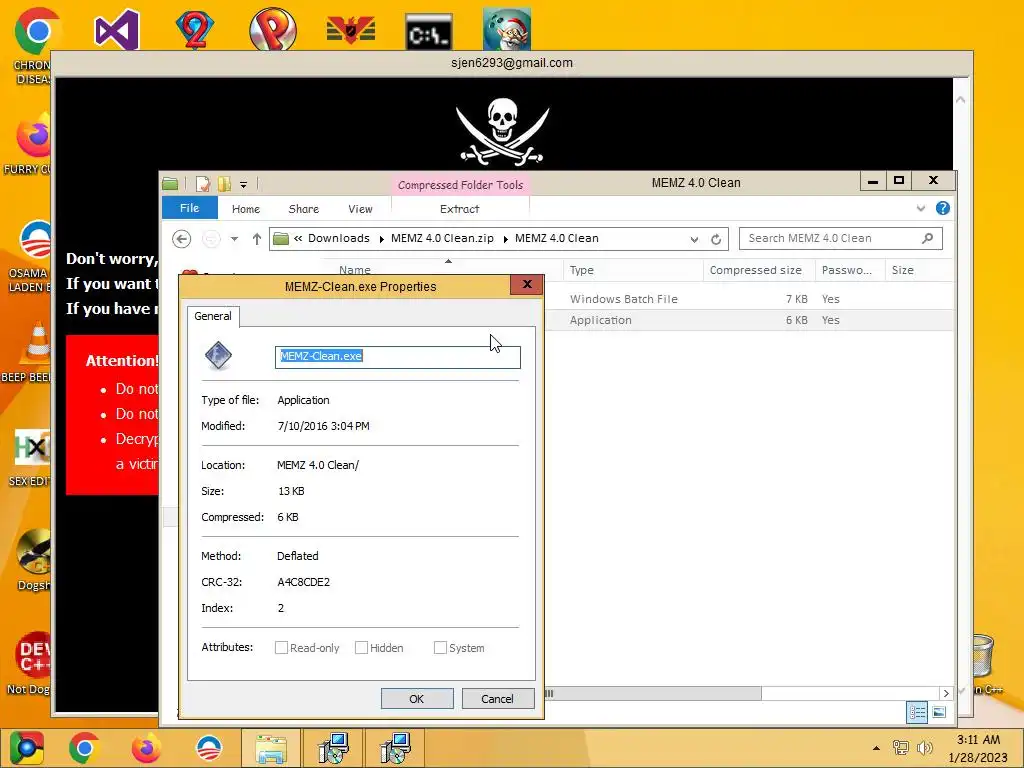Launch Chrome from the taskbar

pyautogui.click(x=84, y=748)
